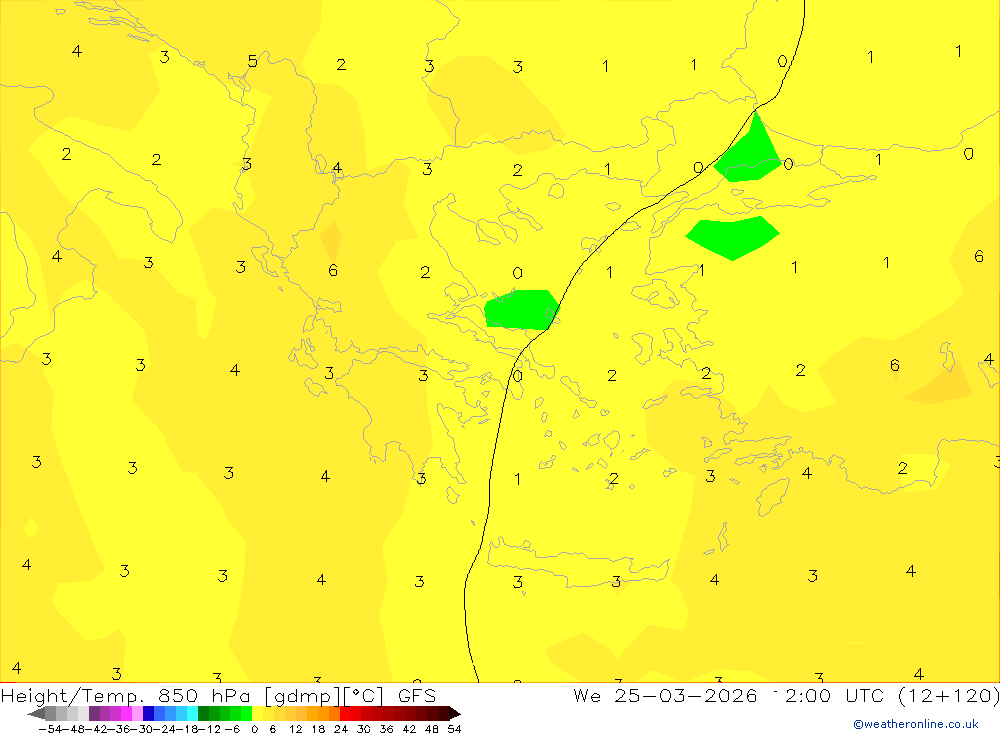Viewport: 1000px width, 733px height.
Task: Click the '-48' legend label
Action: 73,729
